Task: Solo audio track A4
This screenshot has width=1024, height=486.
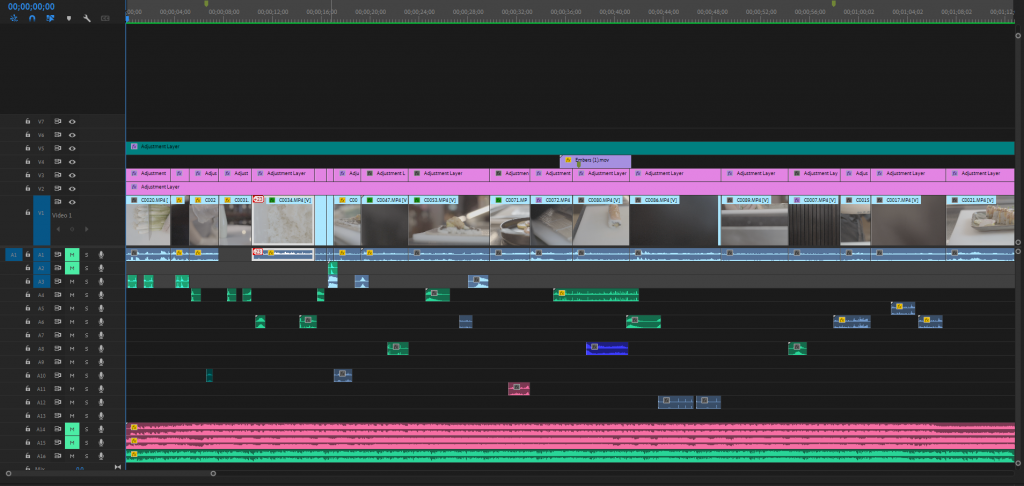Action: tap(86, 295)
